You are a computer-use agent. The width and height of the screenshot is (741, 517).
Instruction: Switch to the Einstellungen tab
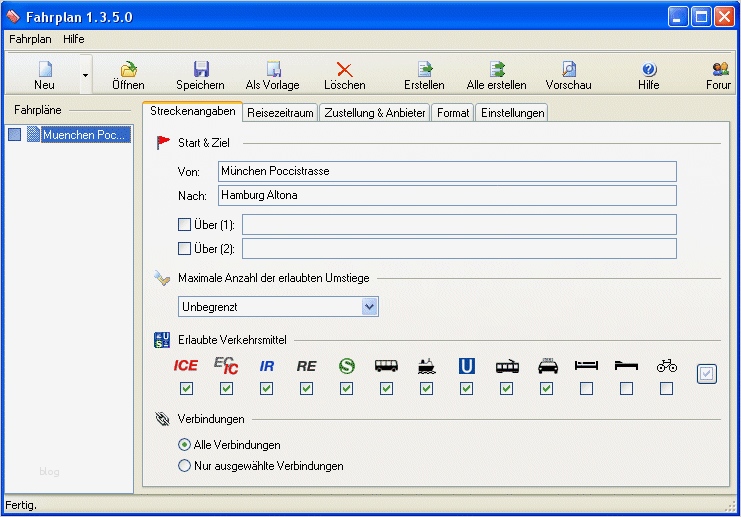[512, 113]
